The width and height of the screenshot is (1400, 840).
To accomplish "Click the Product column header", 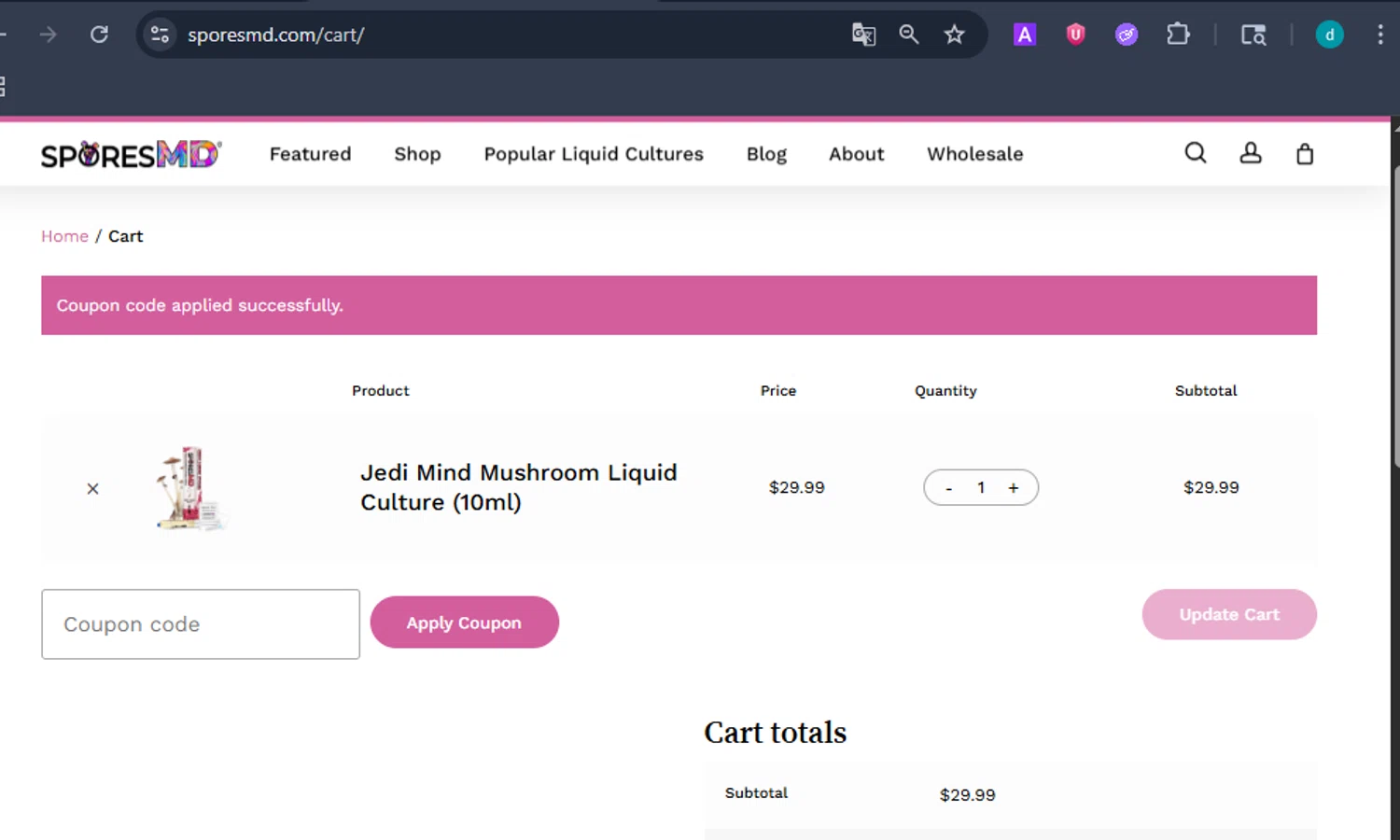I will point(380,390).
